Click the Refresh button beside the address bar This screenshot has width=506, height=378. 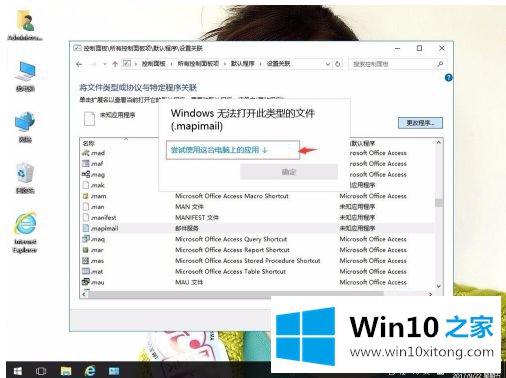point(338,64)
